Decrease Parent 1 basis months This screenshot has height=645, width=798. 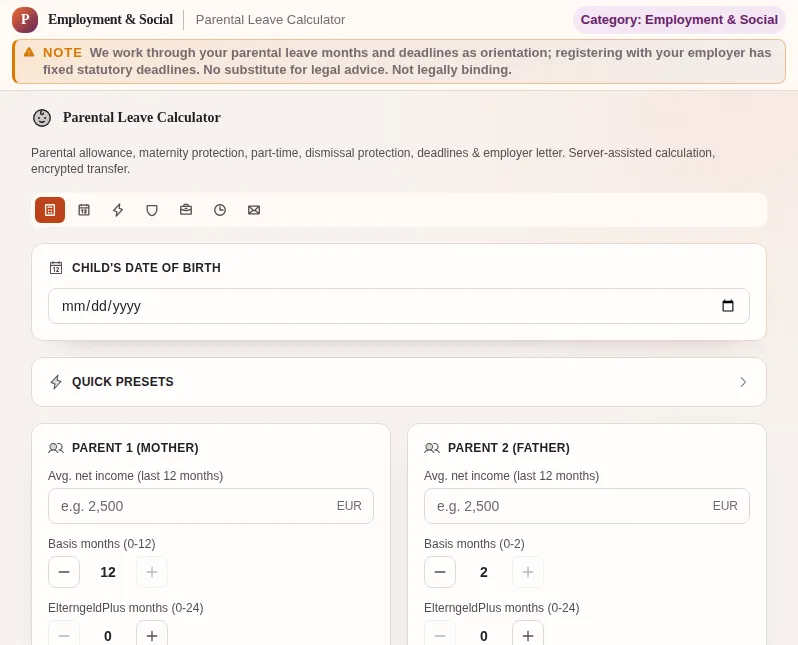(x=64, y=572)
